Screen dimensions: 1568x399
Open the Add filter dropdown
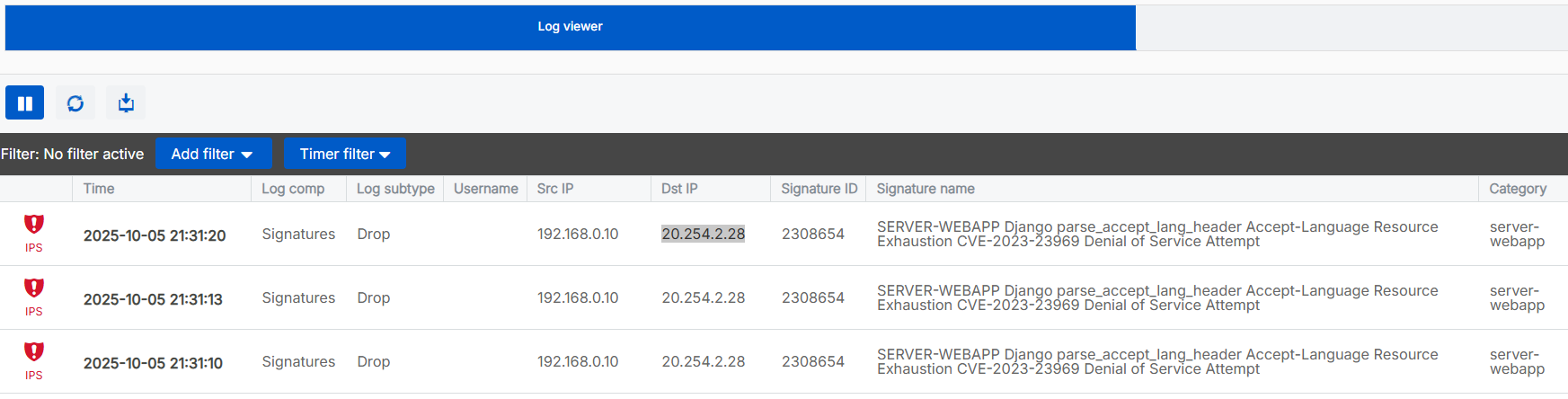coord(211,154)
